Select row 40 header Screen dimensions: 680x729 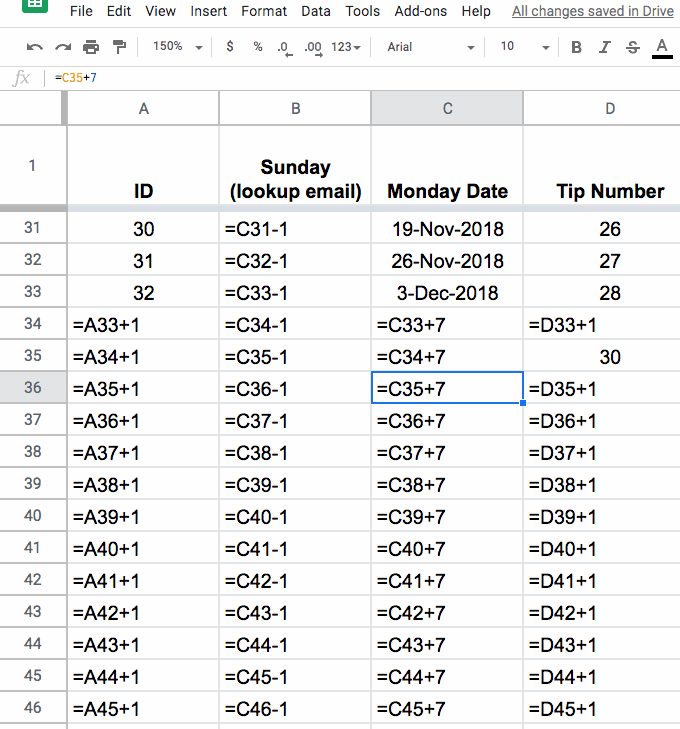[x=33, y=516]
